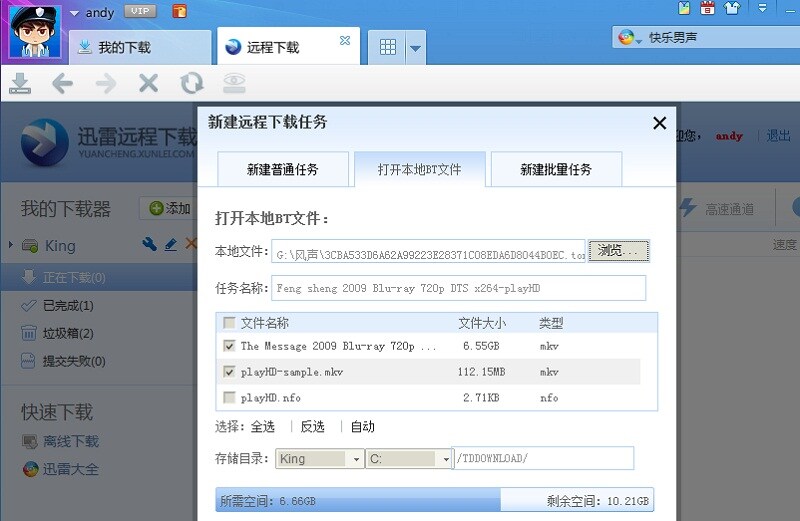Open 垃圾箱(2) trash list
800x521 pixels.
[68, 334]
